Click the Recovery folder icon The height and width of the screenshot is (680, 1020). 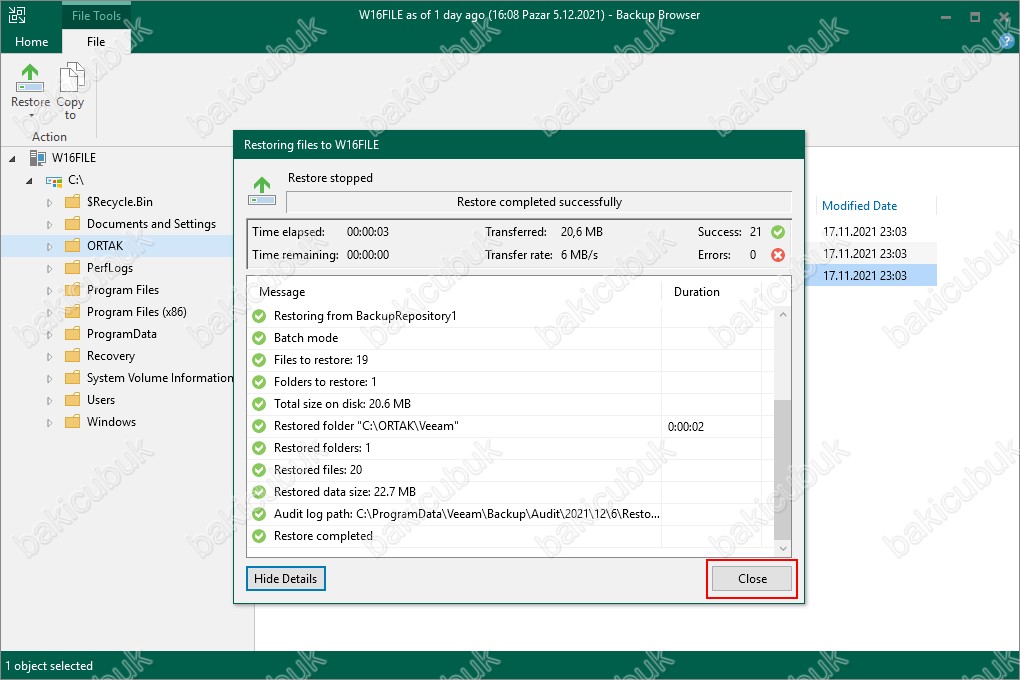click(x=73, y=356)
